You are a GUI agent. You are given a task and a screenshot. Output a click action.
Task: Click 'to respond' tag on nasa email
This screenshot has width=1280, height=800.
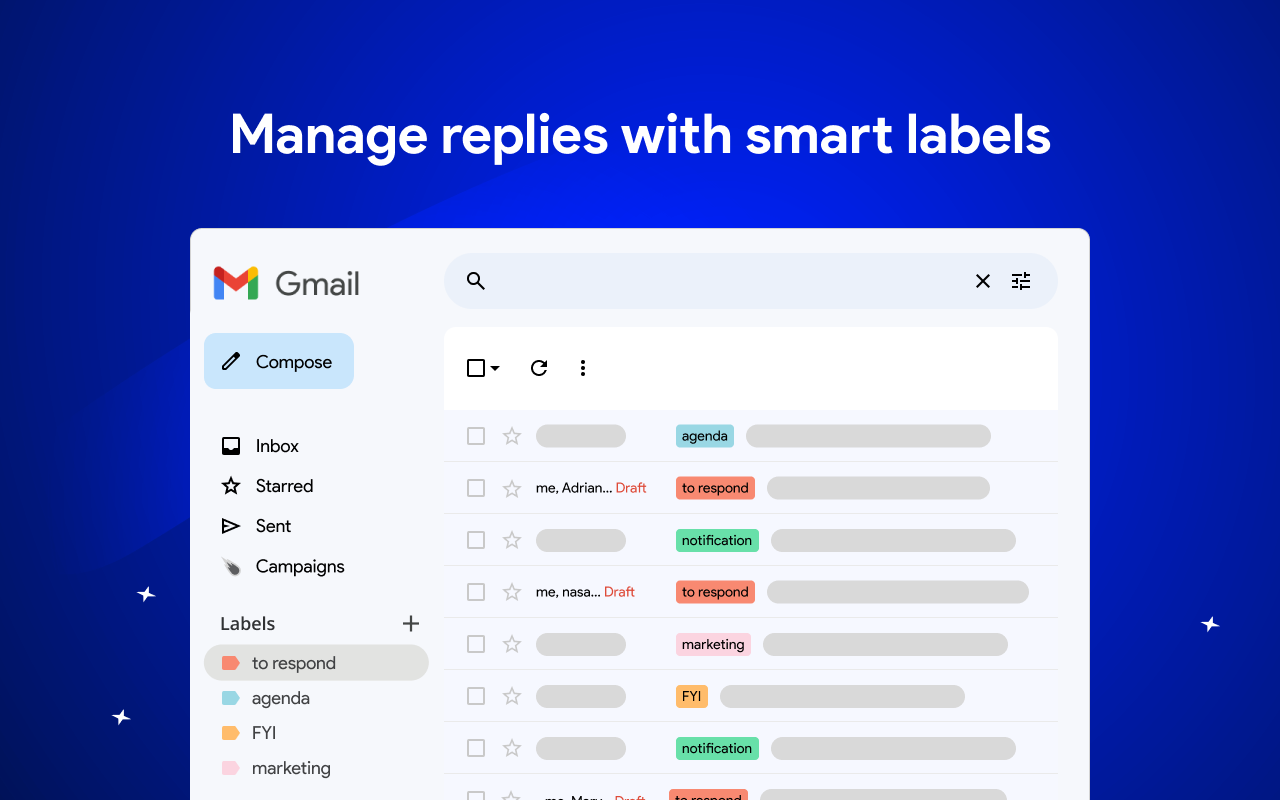pyautogui.click(x=715, y=592)
